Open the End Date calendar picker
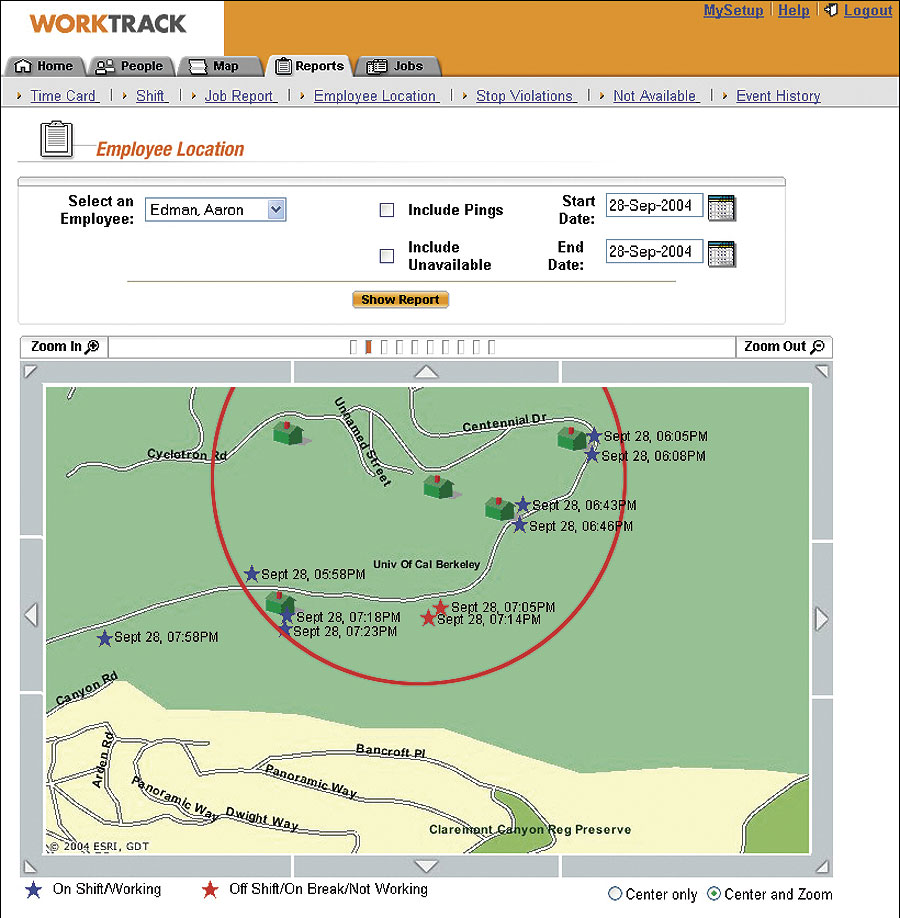 [x=721, y=254]
